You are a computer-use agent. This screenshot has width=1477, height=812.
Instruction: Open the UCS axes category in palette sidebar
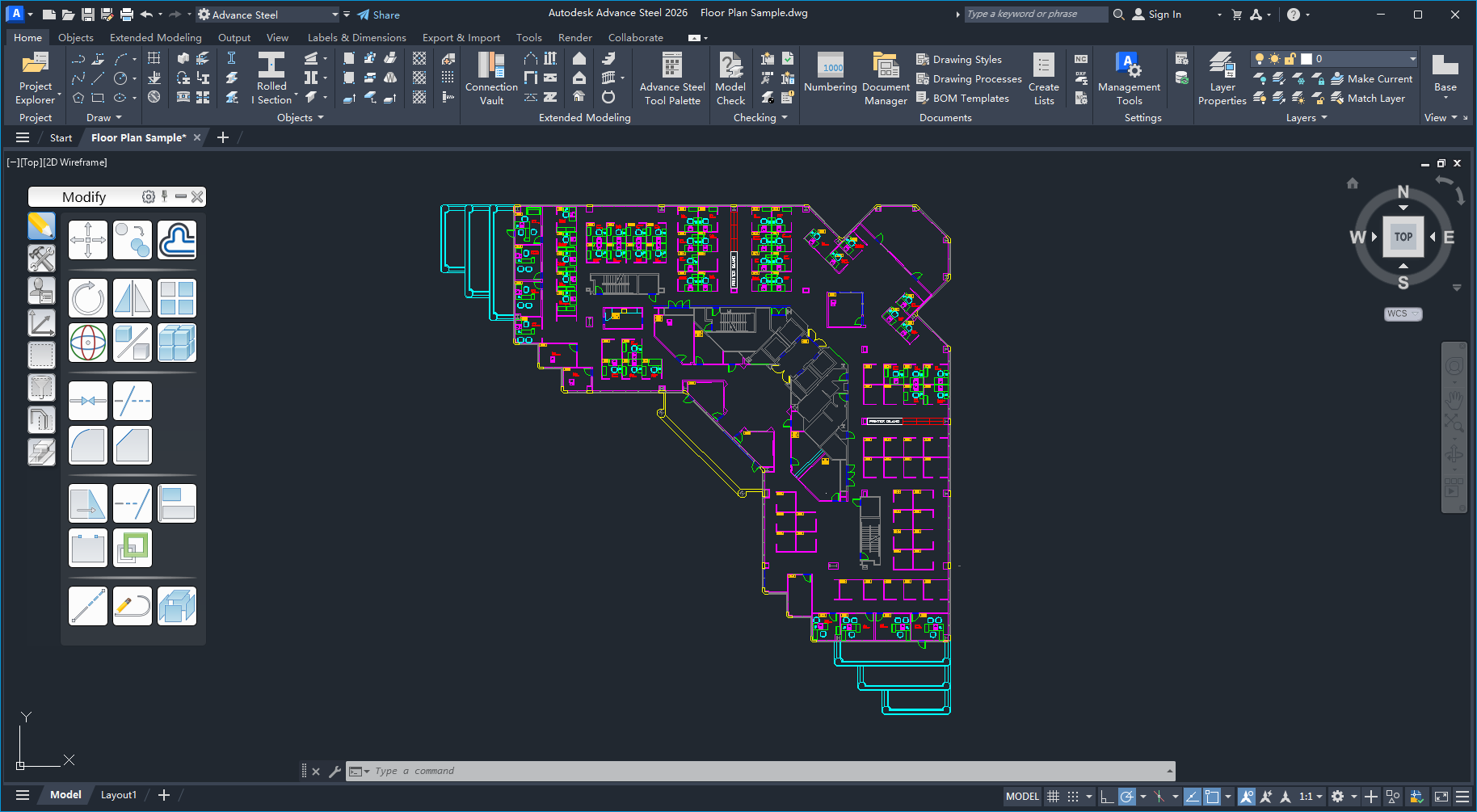coord(41,322)
